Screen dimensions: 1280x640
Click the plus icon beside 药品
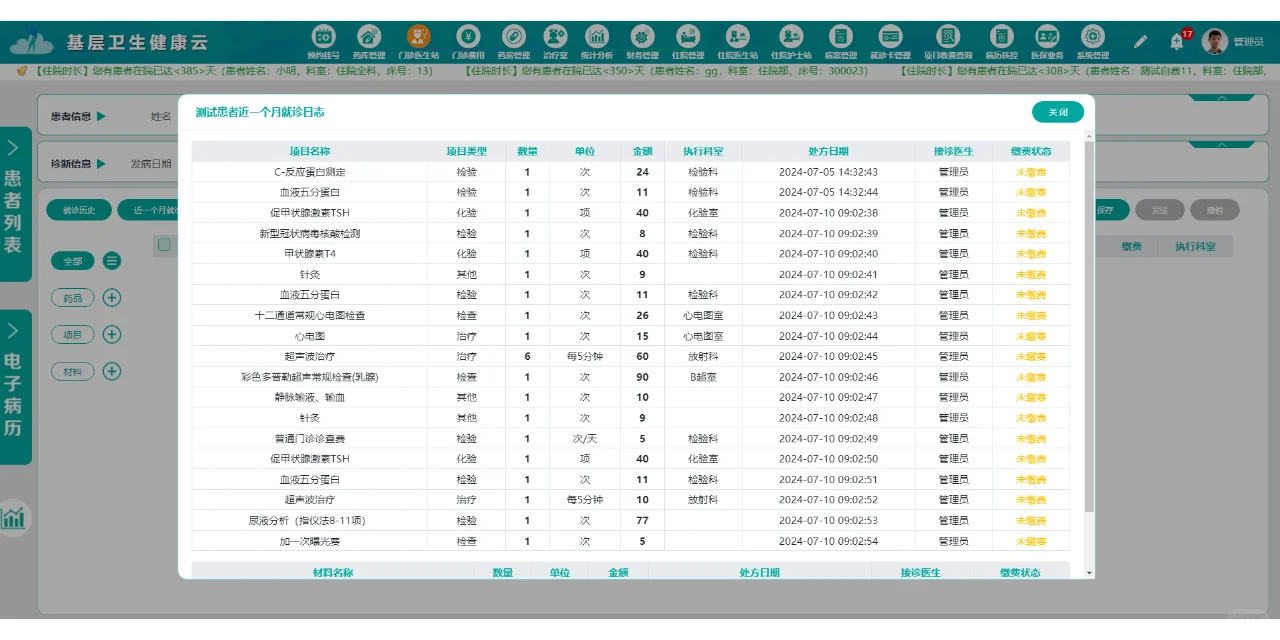click(x=112, y=297)
